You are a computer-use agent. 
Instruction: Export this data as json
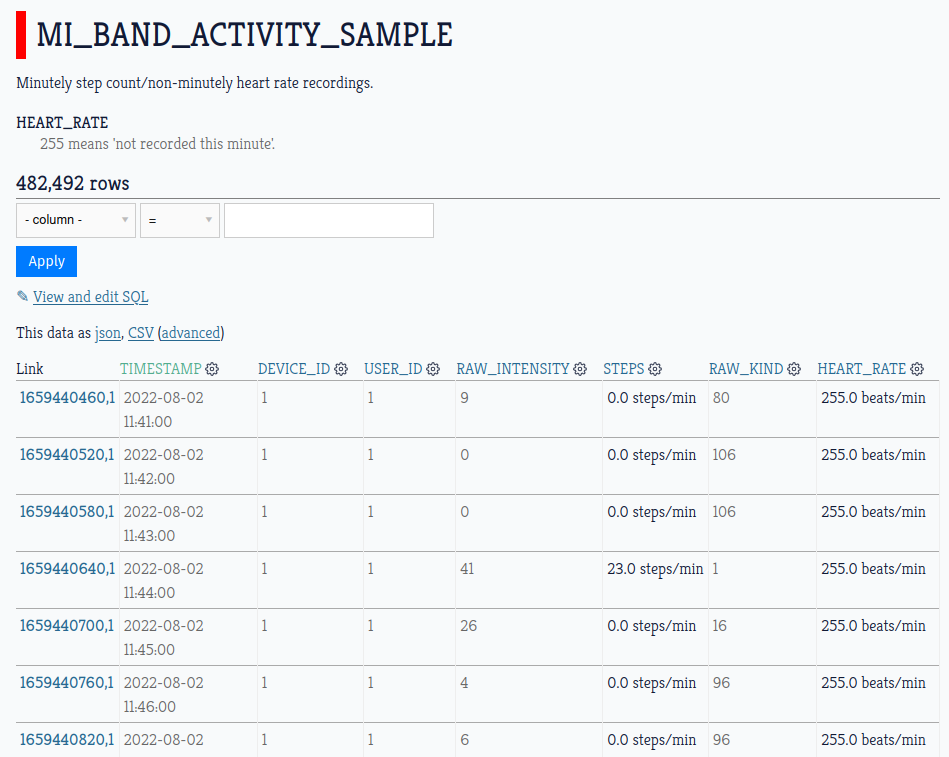click(108, 333)
